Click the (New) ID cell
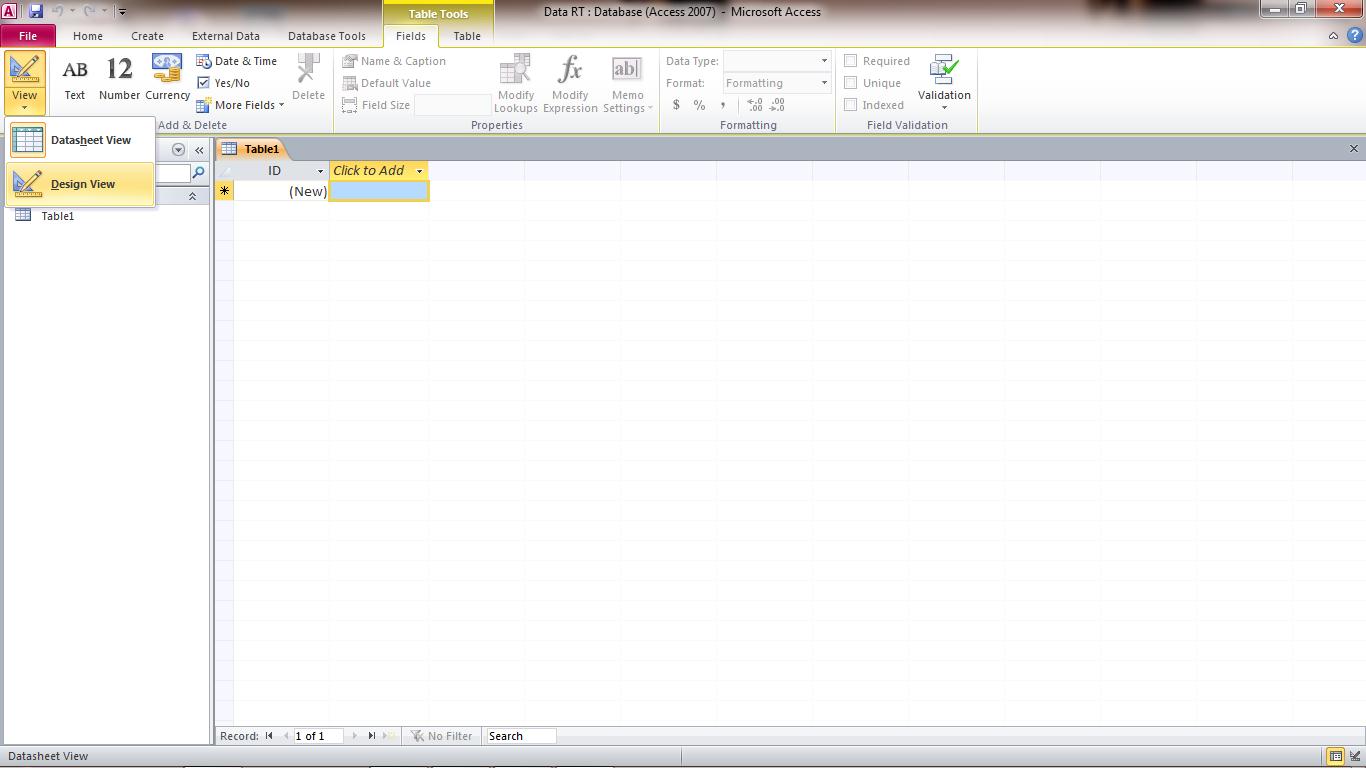This screenshot has width=1366, height=768. coord(281,191)
